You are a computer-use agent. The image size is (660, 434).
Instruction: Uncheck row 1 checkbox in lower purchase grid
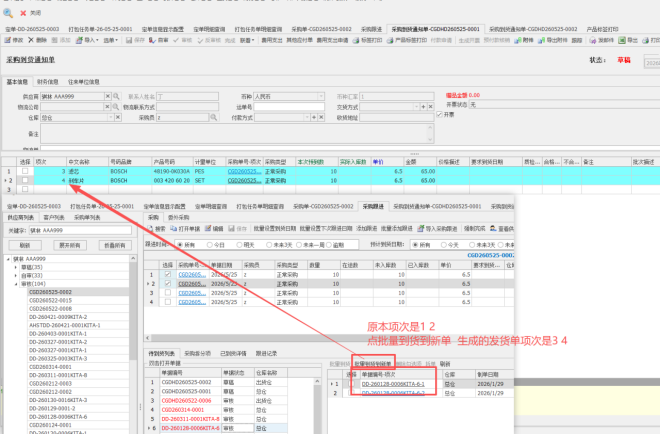[x=168, y=274]
